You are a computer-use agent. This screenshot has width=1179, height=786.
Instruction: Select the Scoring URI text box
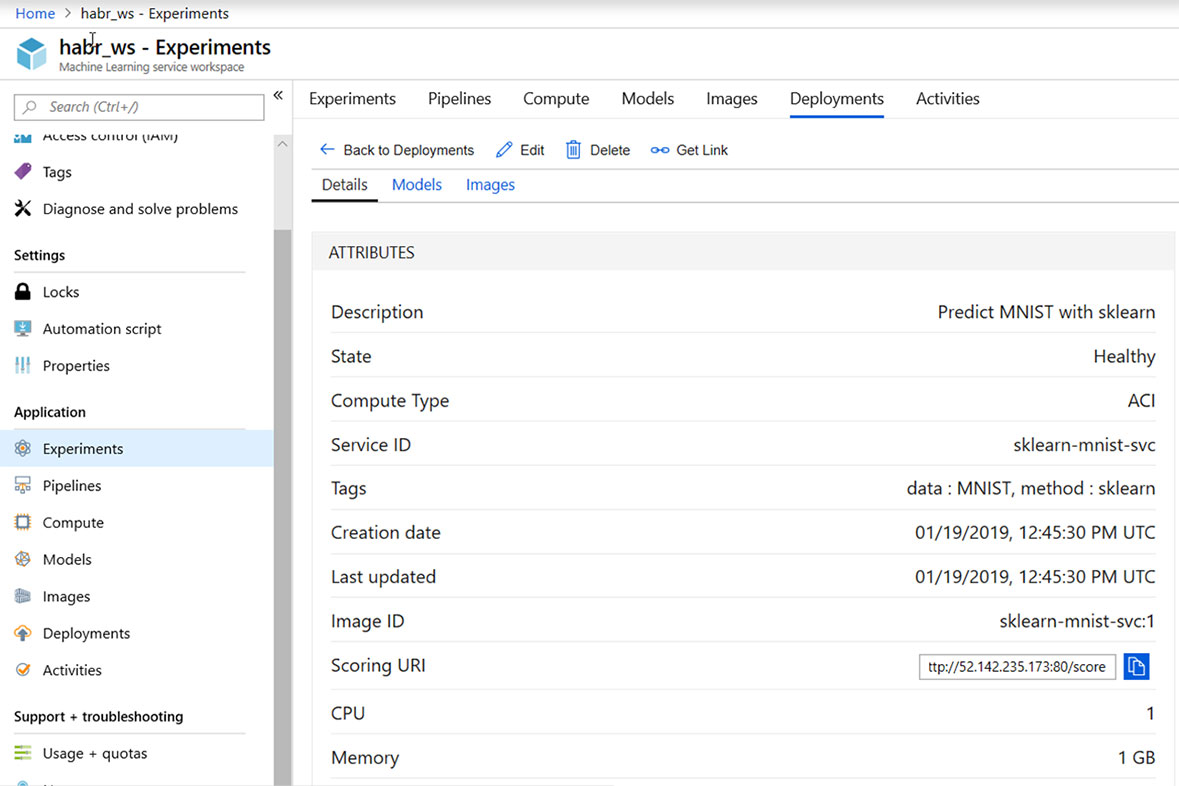pyautogui.click(x=1016, y=667)
